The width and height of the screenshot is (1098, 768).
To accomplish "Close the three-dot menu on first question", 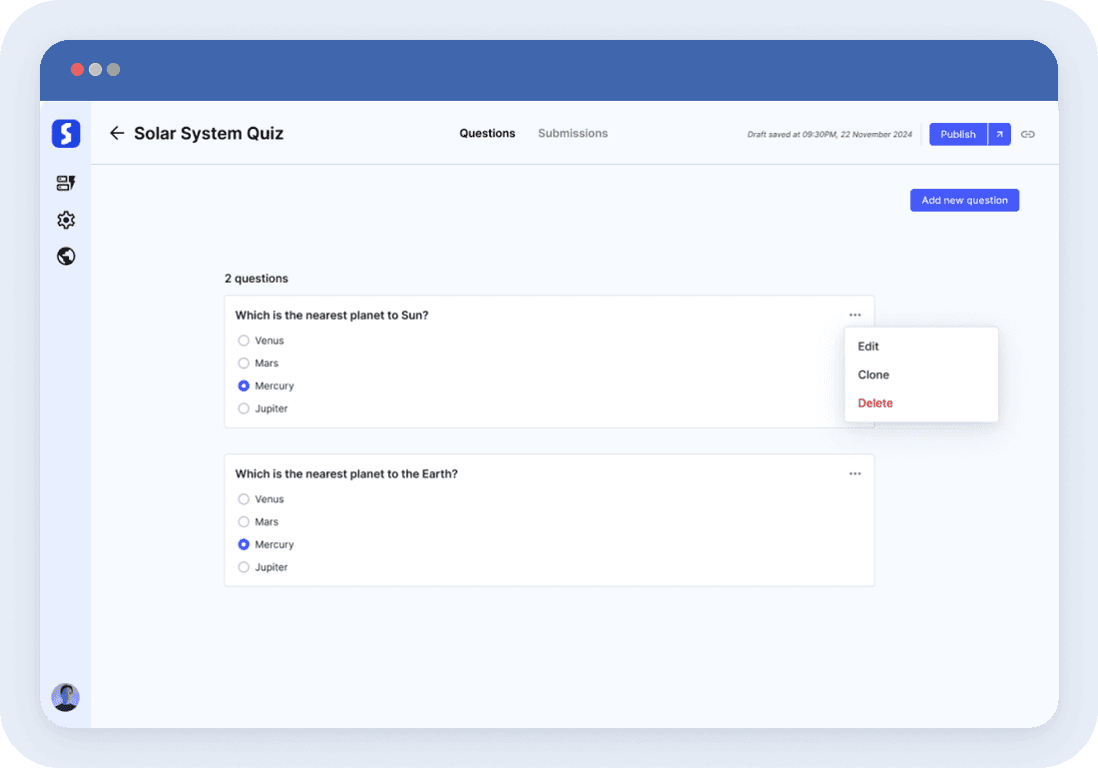I will tap(855, 315).
